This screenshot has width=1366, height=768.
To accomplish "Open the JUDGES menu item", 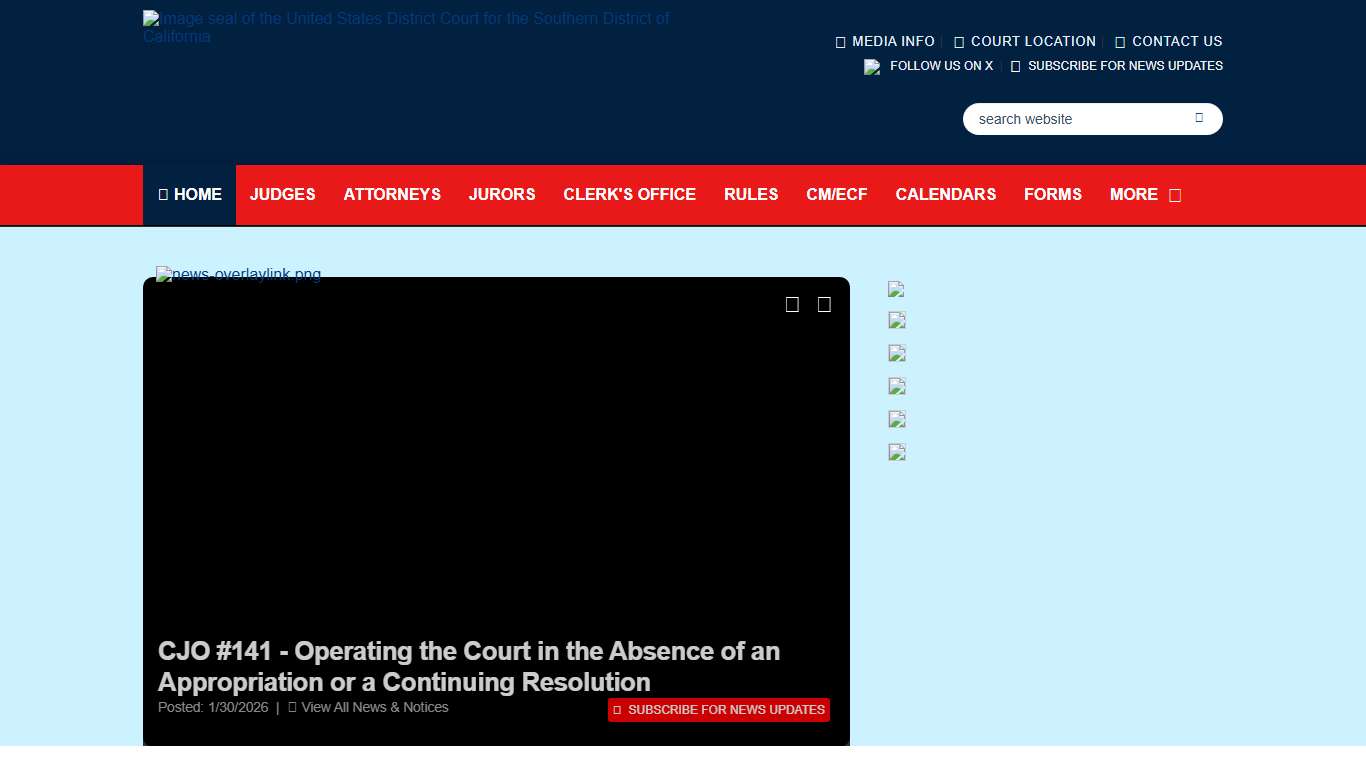I will pos(282,194).
